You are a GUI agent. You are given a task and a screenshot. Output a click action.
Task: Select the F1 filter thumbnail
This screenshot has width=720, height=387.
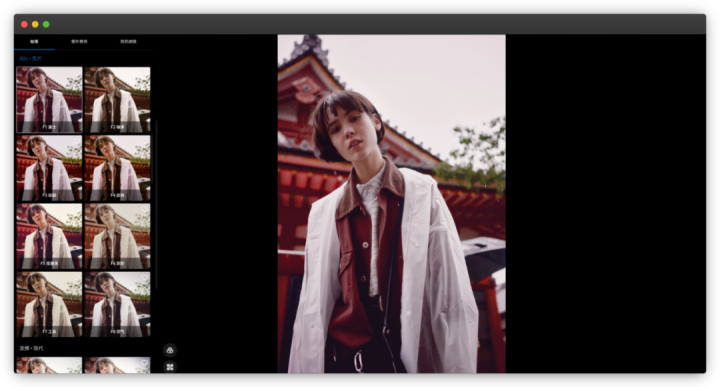[x=49, y=100]
